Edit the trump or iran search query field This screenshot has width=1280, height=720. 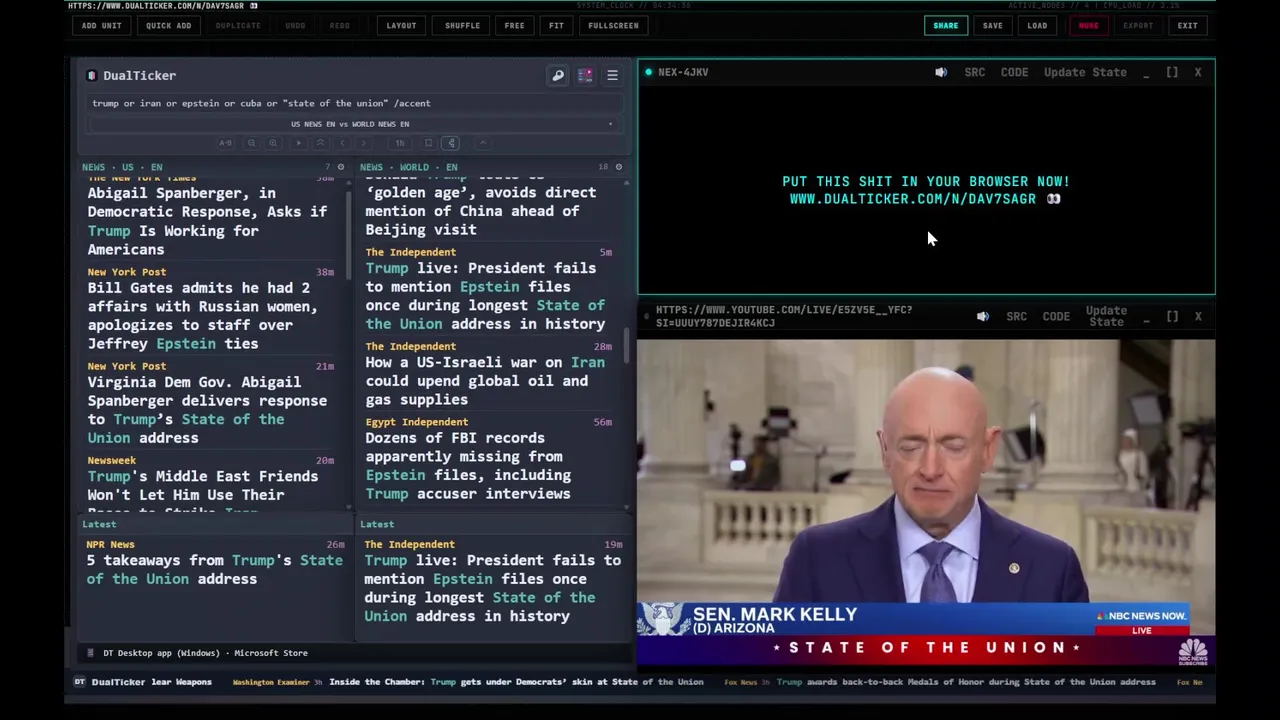click(x=353, y=103)
